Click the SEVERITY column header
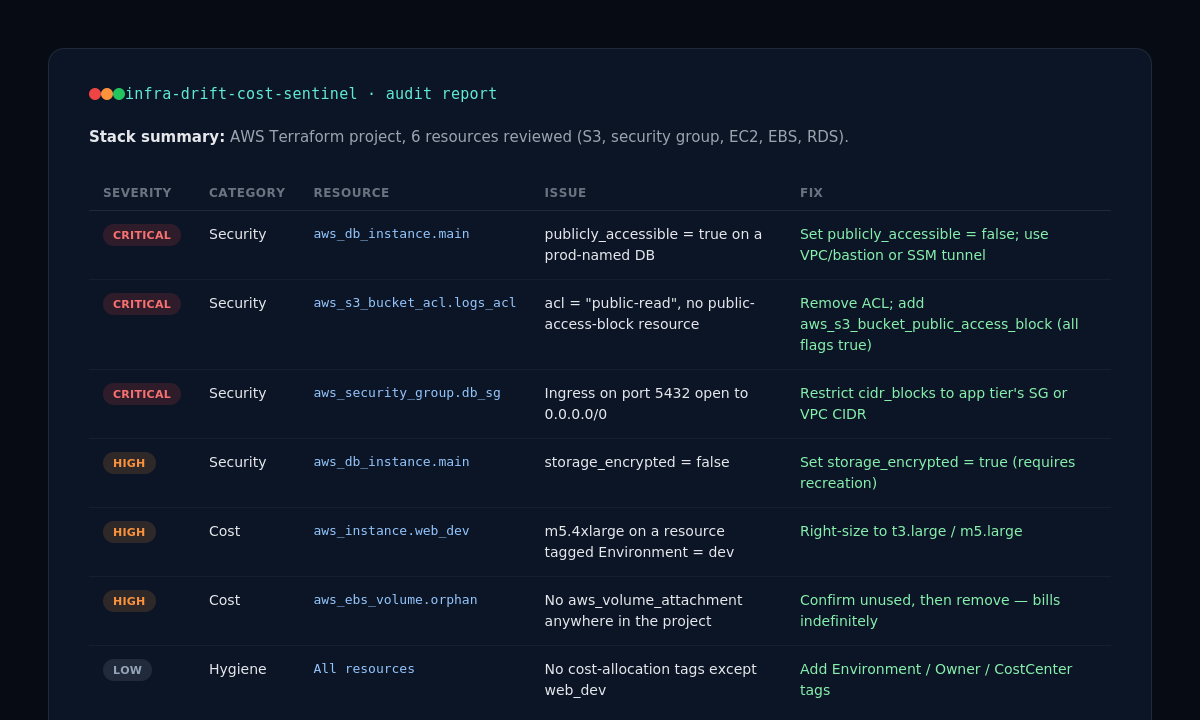 [x=137, y=193]
